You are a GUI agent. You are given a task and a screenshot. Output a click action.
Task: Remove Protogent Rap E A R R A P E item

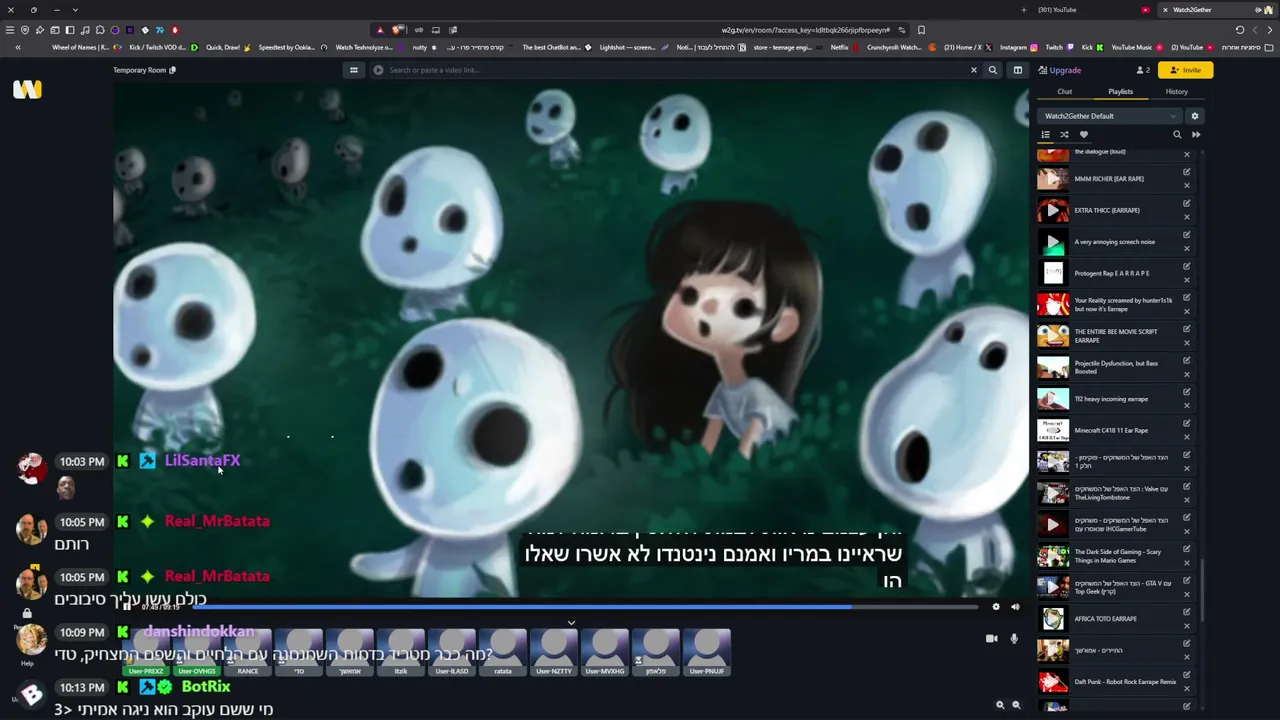coord(1187,280)
